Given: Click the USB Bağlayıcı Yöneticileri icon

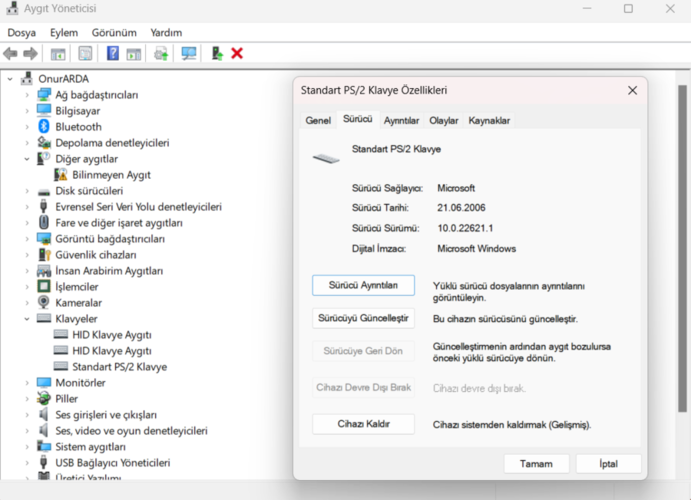Looking at the screenshot, I should click(x=44, y=462).
